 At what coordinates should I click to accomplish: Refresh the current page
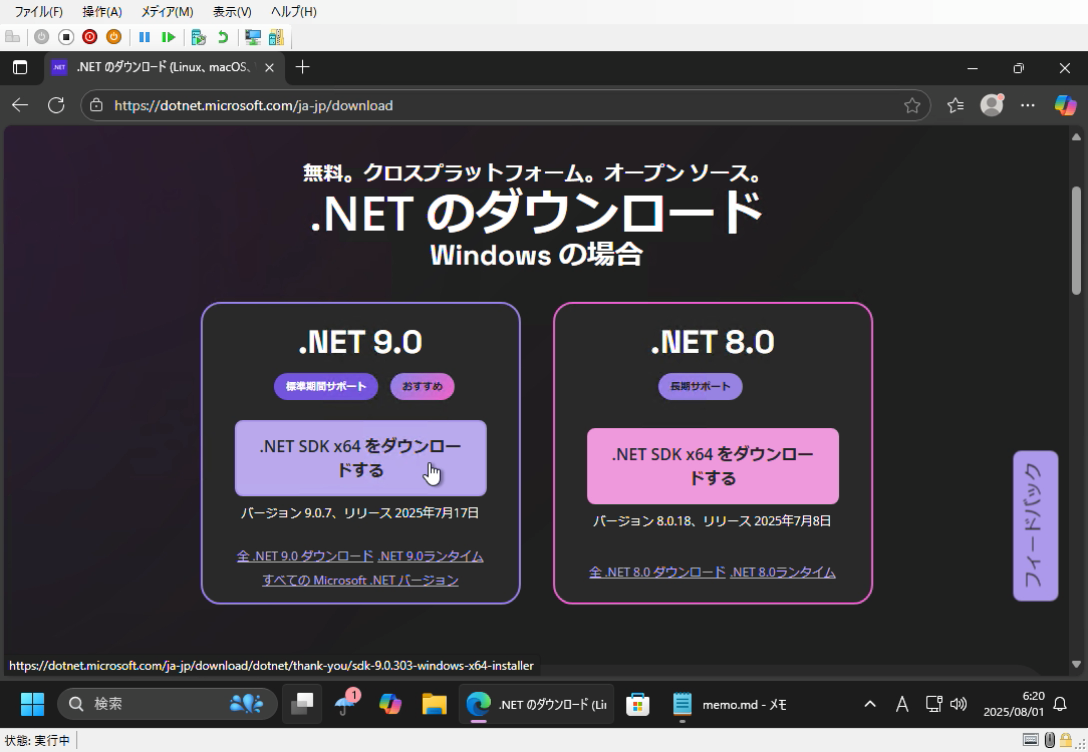[56, 105]
